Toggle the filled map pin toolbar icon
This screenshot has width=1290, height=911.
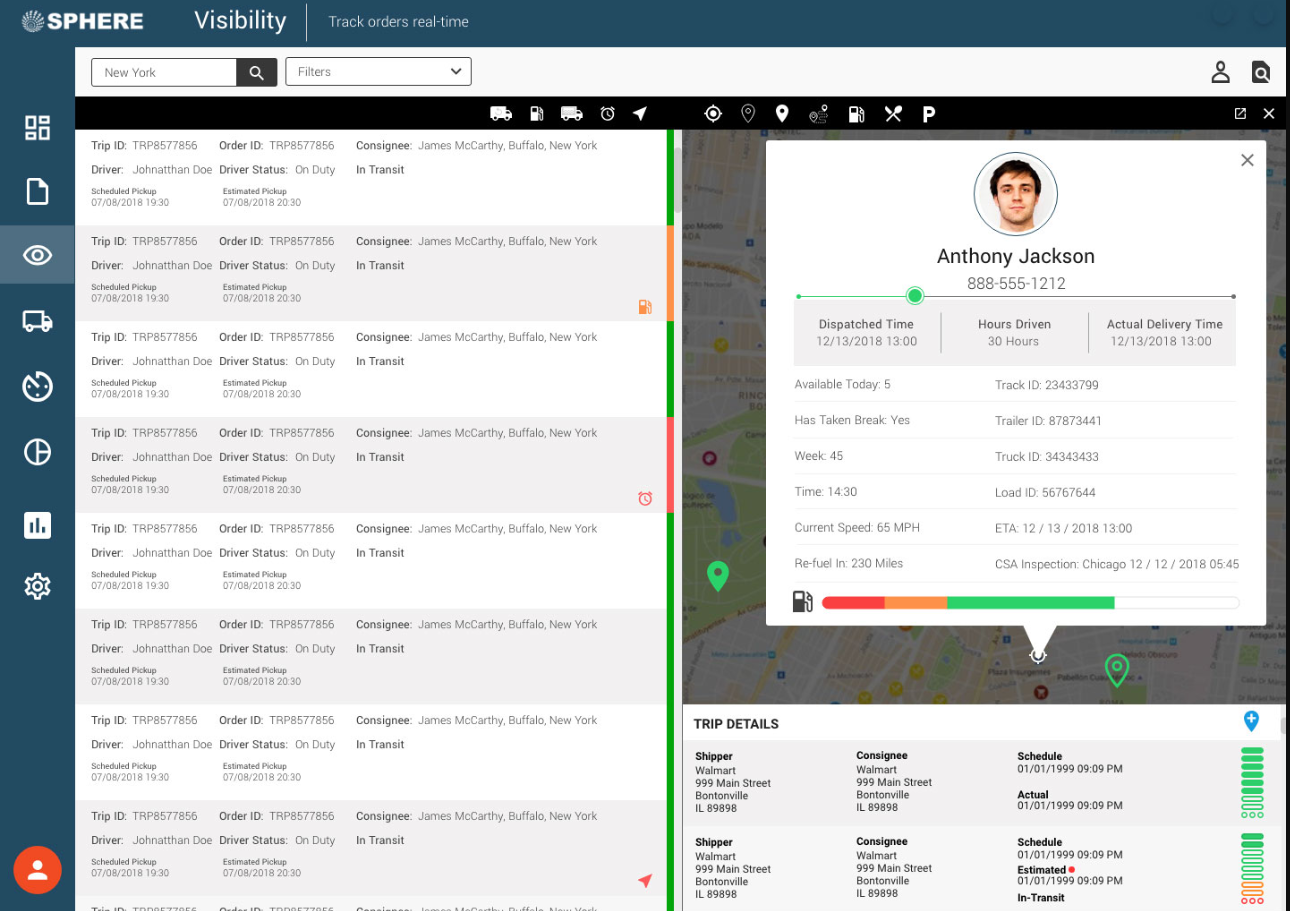coord(781,113)
